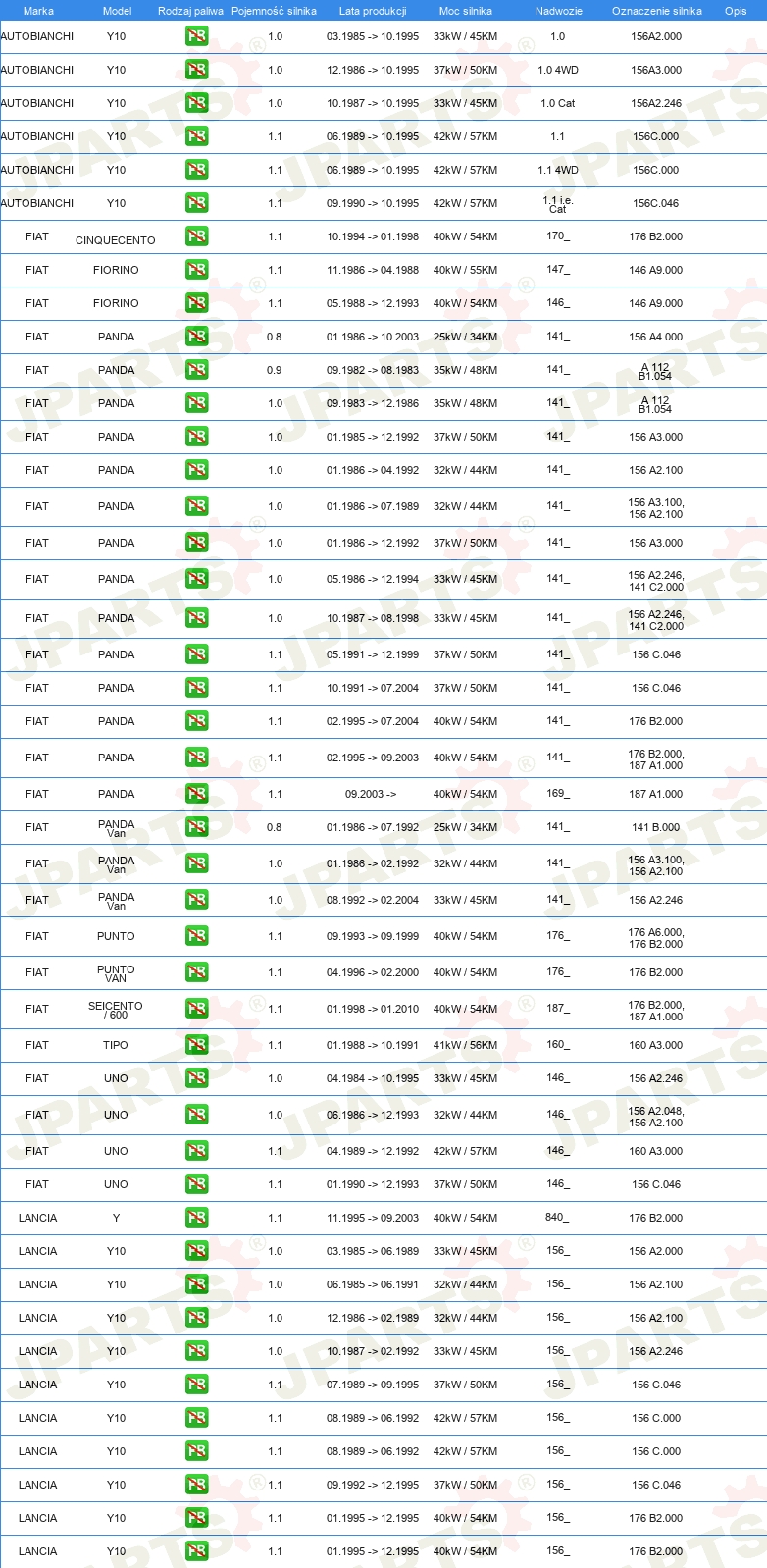The image size is (767, 1568).
Task: Click the '01.1998 -> 01.2010' years cell
Action: (373, 1009)
